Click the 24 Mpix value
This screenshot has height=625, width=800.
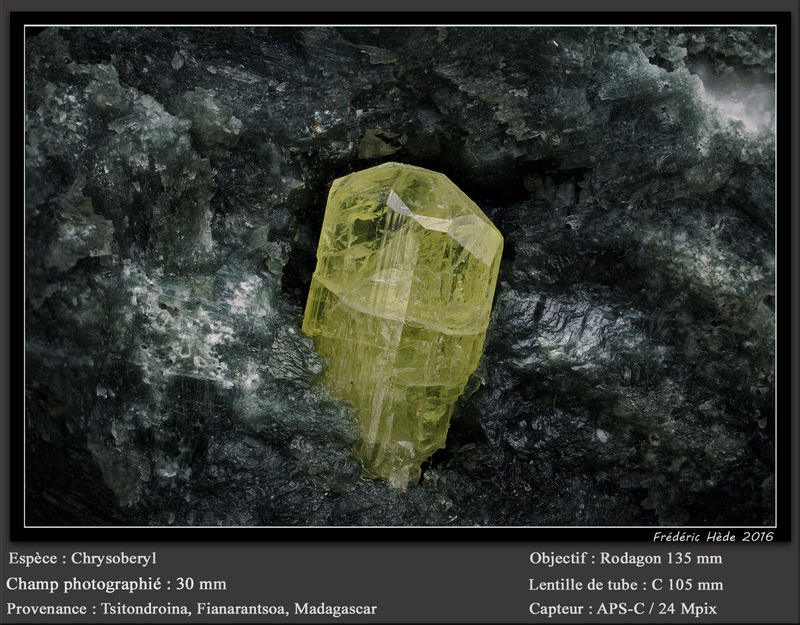tap(687, 609)
